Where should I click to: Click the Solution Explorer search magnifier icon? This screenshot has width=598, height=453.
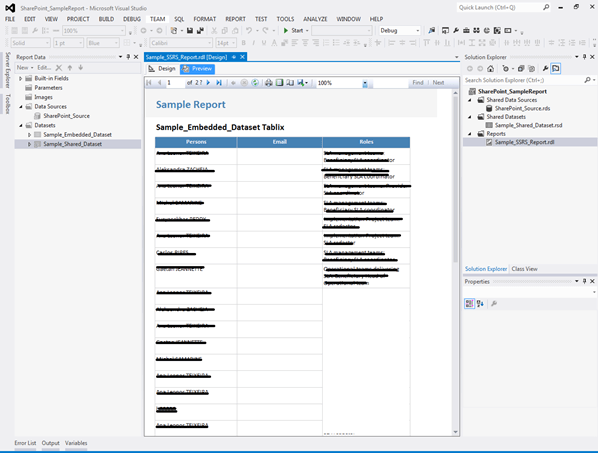click(587, 80)
